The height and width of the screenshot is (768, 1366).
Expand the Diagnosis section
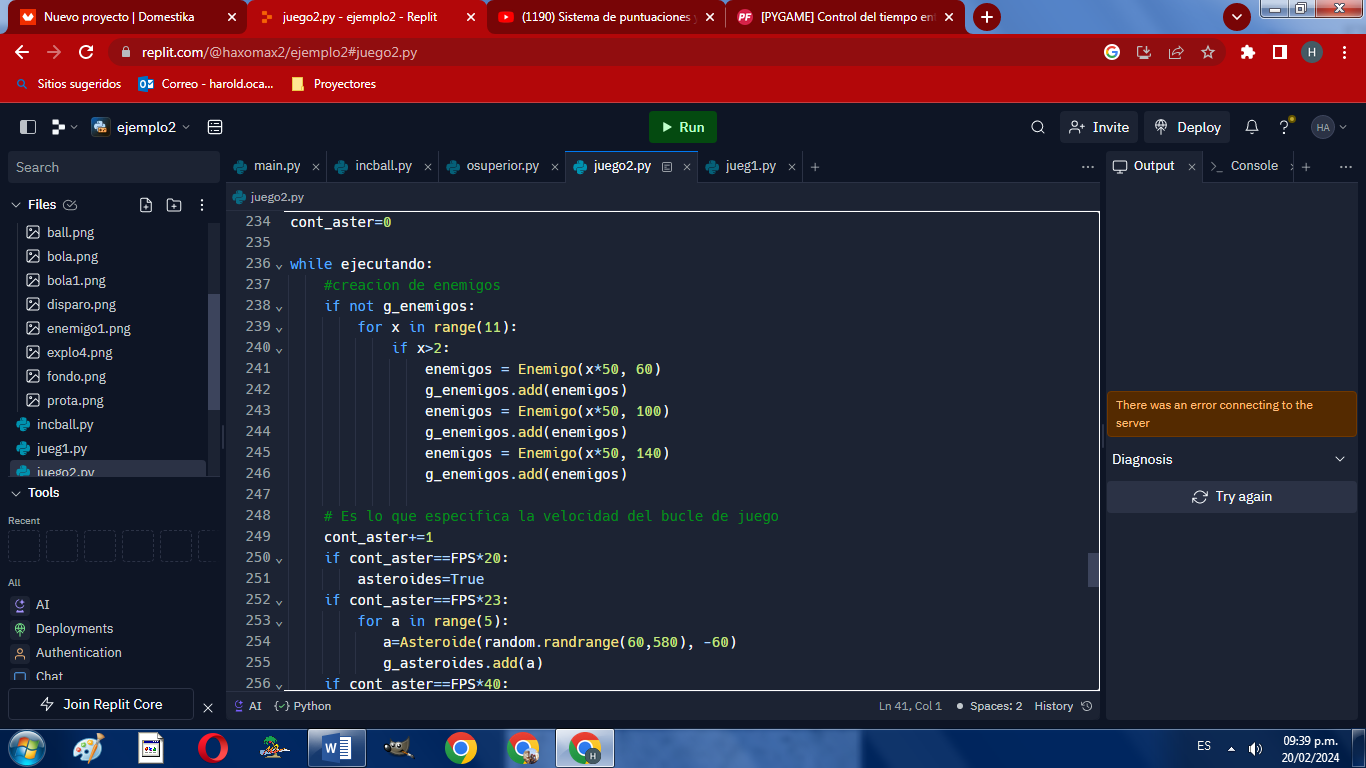[1232, 459]
